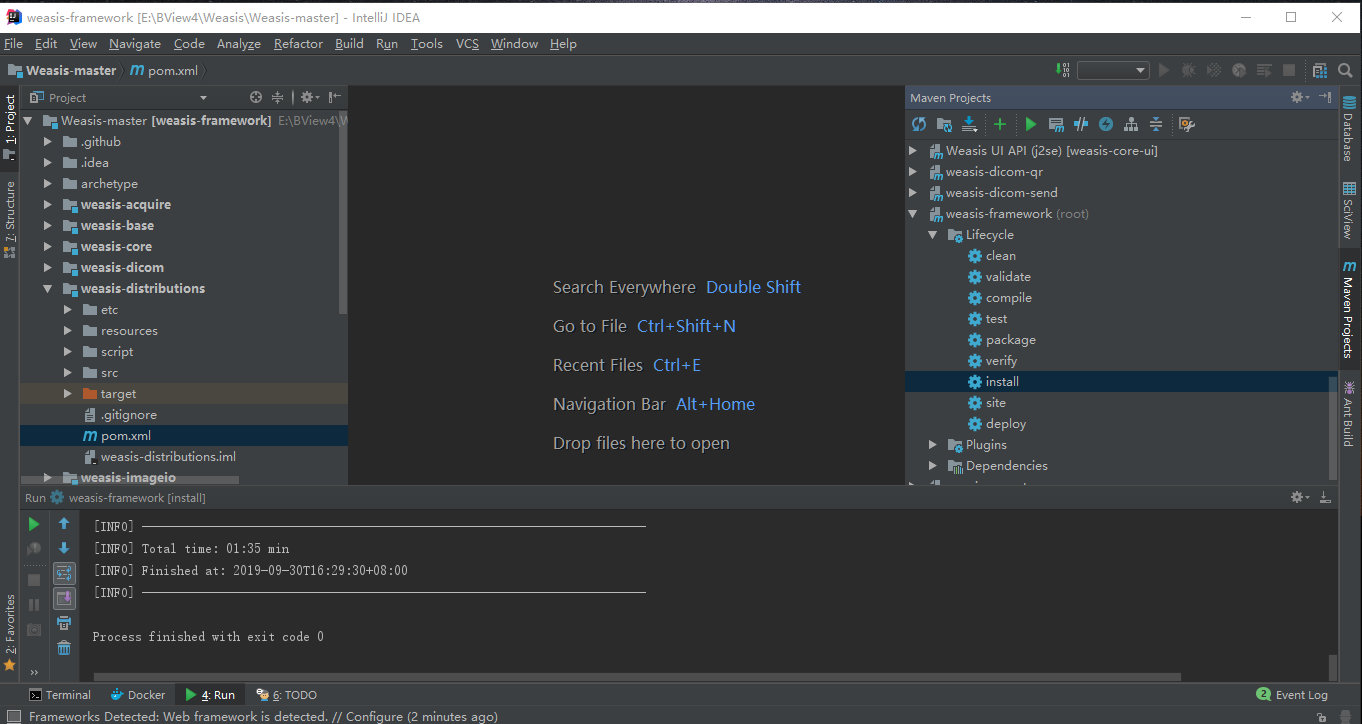Open the Analyze menu
Viewport: 1362px width, 724px height.
click(x=239, y=43)
